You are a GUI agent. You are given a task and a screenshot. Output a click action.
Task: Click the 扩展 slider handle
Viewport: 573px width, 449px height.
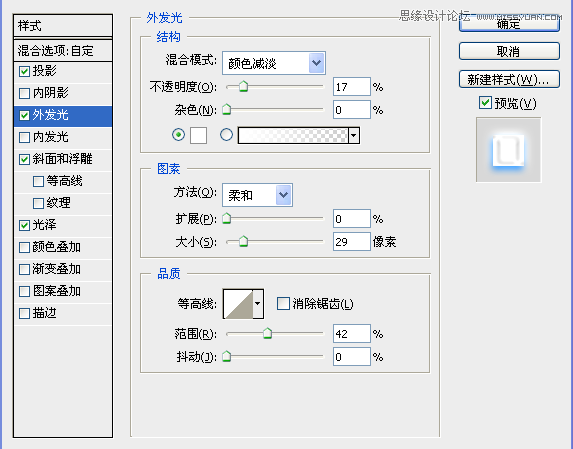227,218
